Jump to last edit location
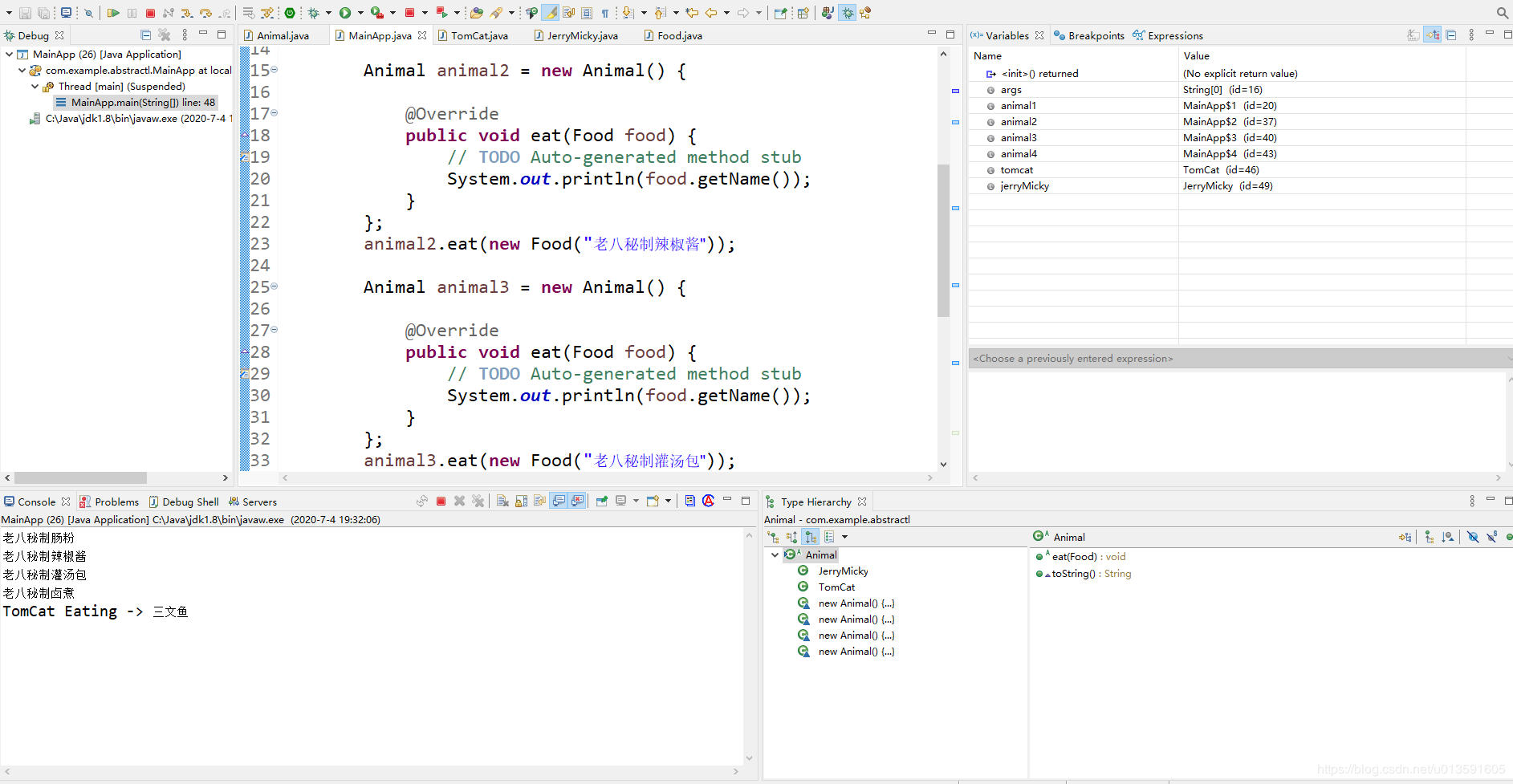 click(692, 13)
